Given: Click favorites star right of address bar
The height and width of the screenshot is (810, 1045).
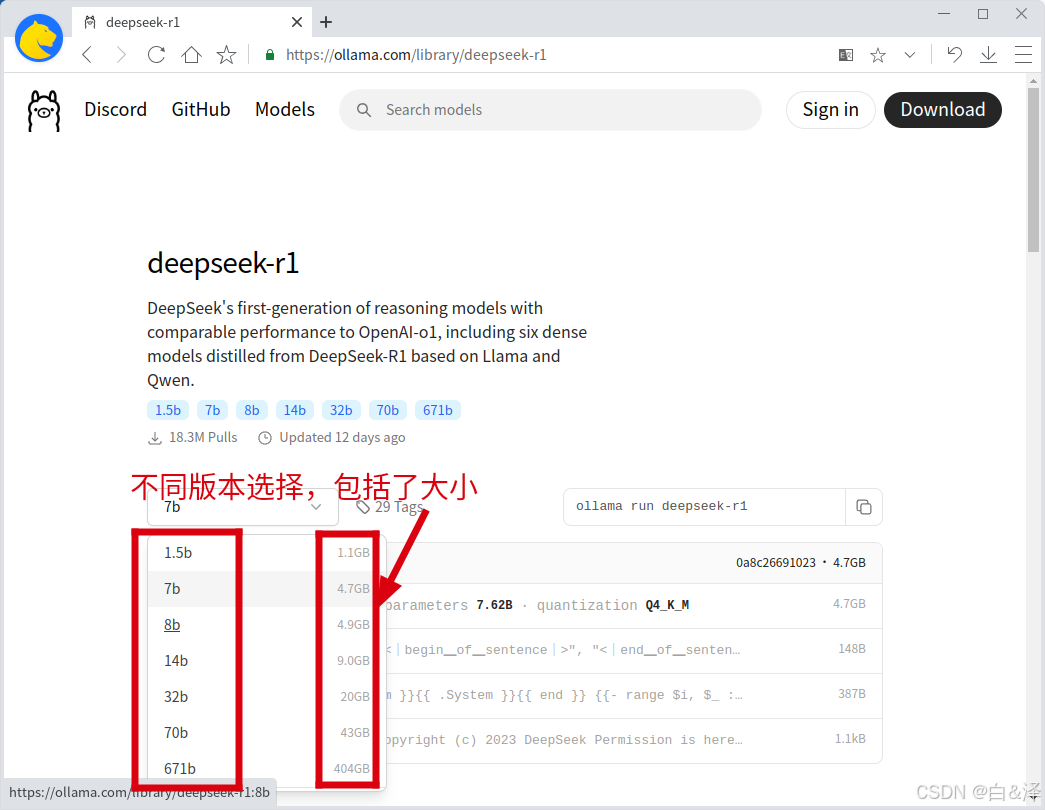Looking at the screenshot, I should pos(878,55).
